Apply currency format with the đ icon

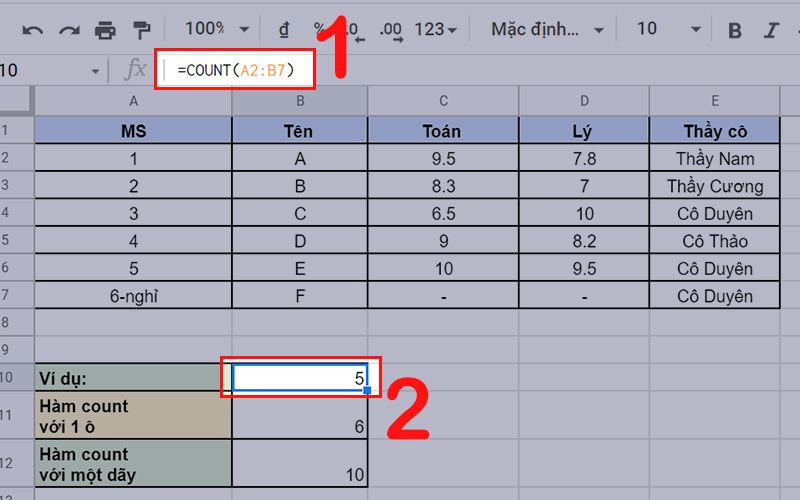click(x=284, y=30)
